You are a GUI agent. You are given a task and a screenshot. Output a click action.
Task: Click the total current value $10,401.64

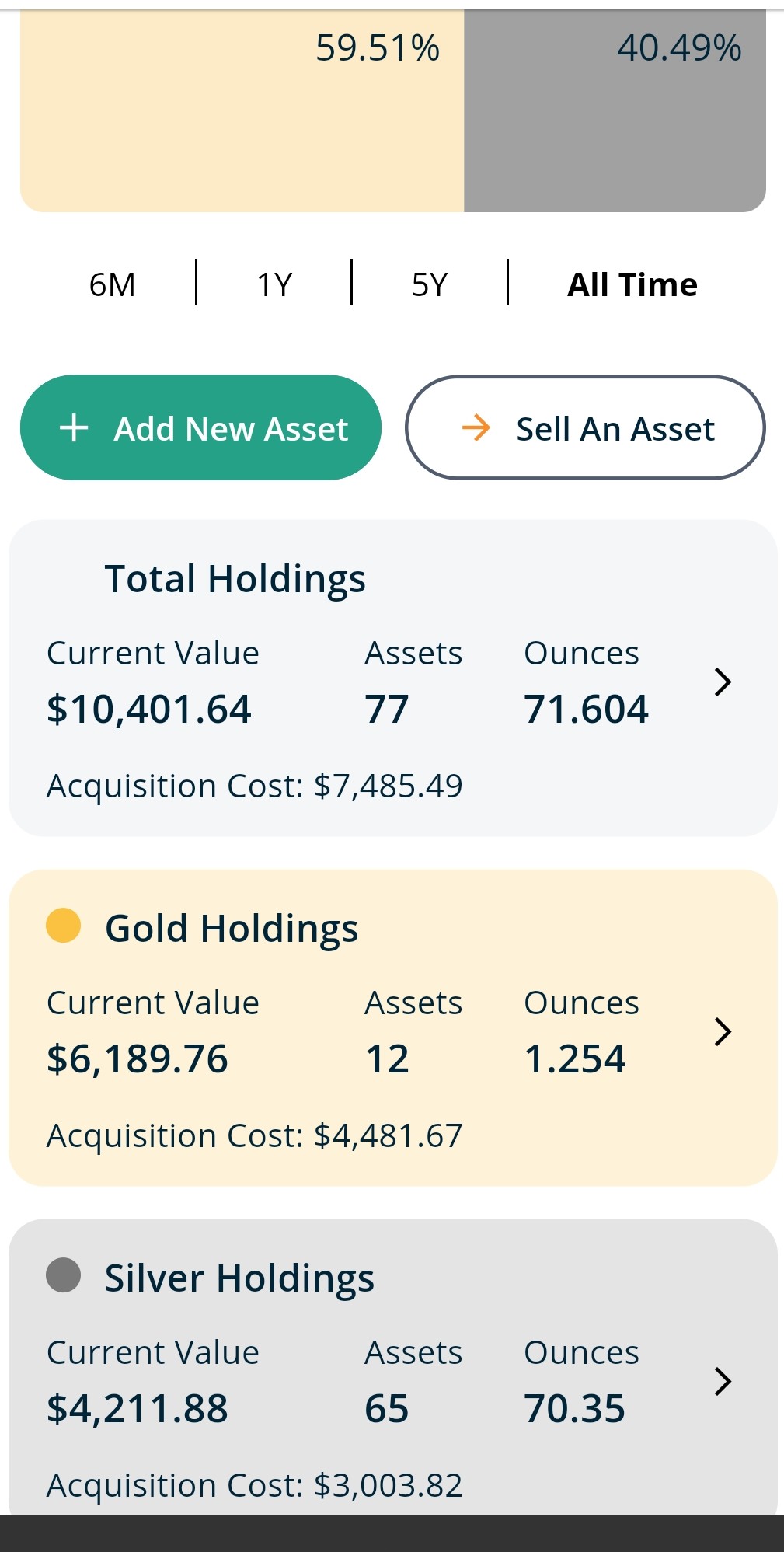[149, 709]
